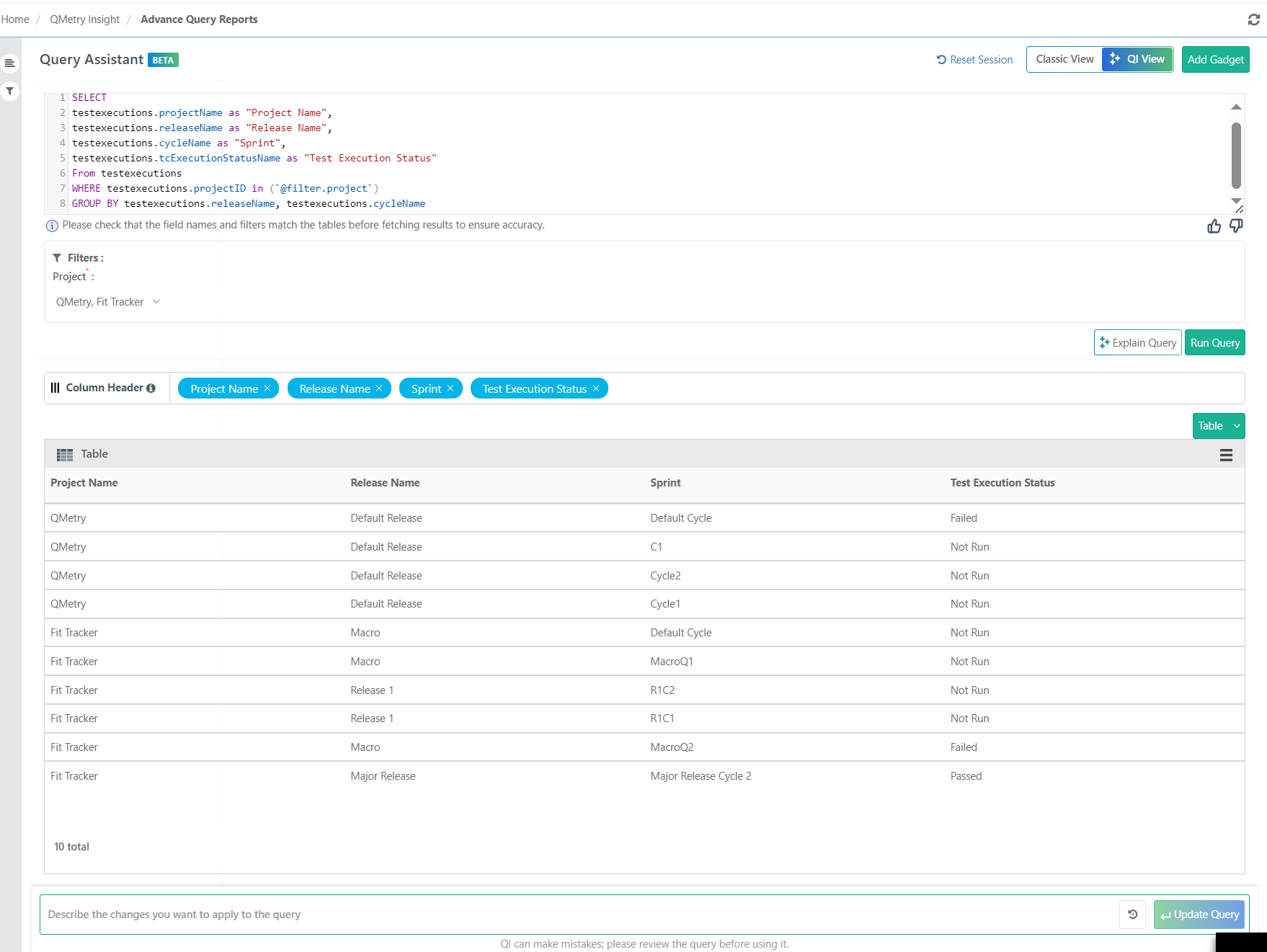
Task: Give thumbs down feedback on the generated query
Action: 1236,226
